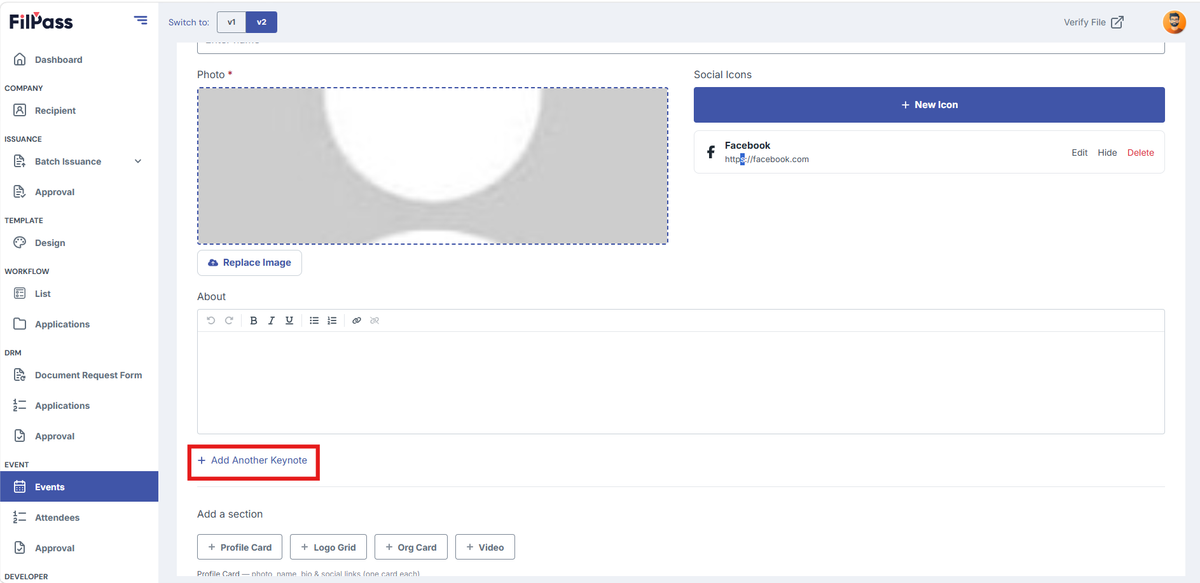Click the Event Approval icon

tap(20, 549)
